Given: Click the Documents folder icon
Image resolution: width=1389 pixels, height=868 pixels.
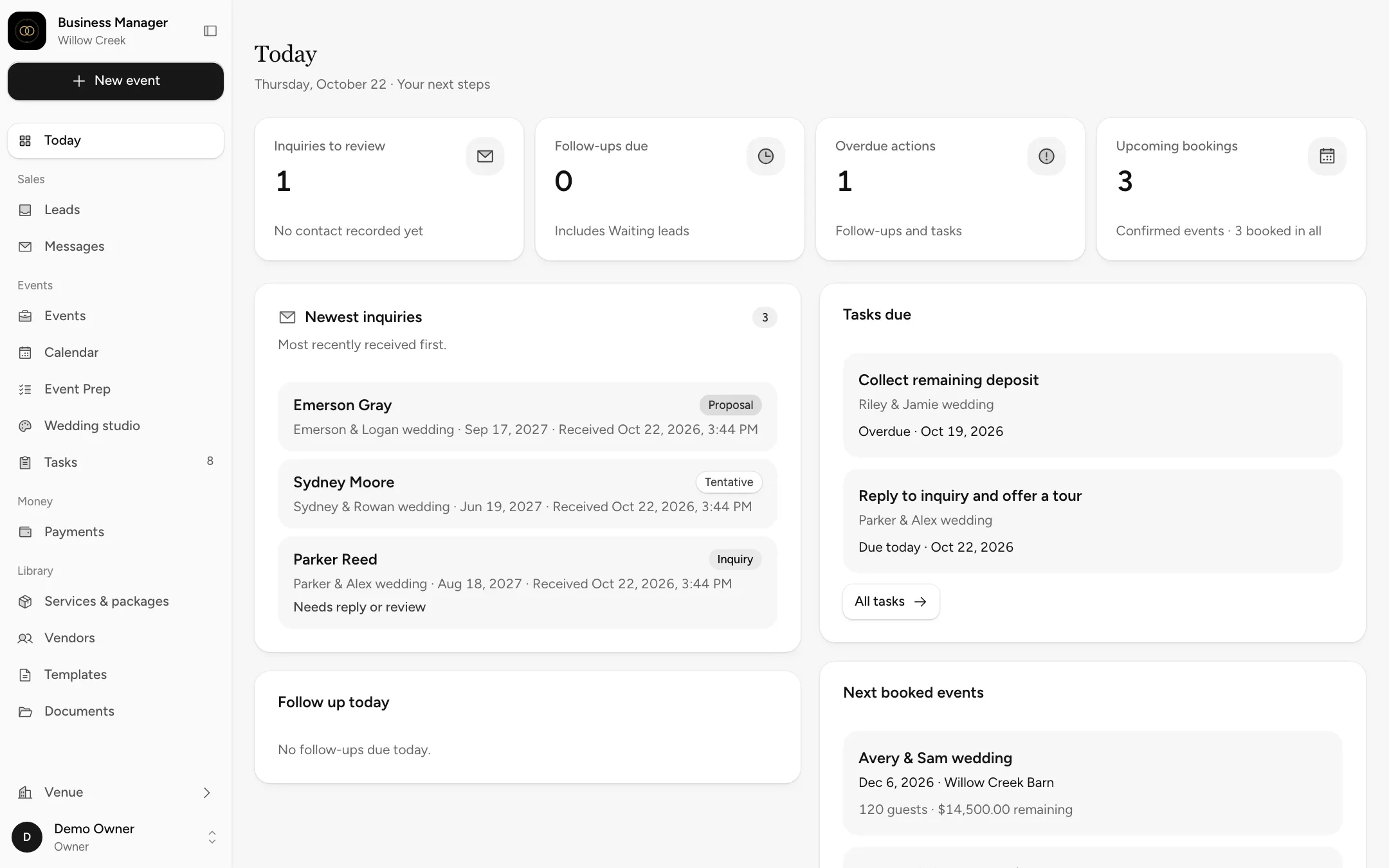Looking at the screenshot, I should [x=25, y=711].
